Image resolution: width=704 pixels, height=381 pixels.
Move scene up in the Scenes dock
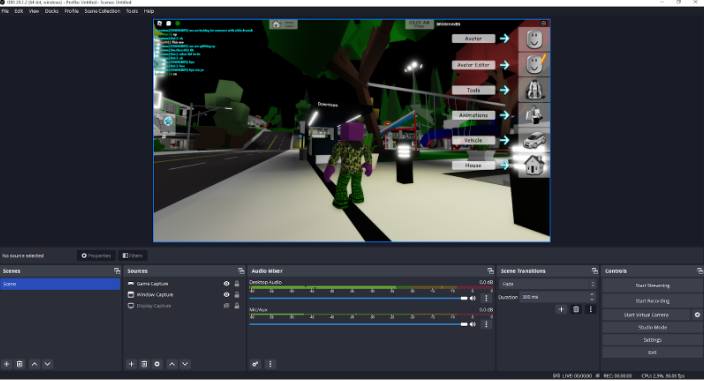[x=35, y=364]
